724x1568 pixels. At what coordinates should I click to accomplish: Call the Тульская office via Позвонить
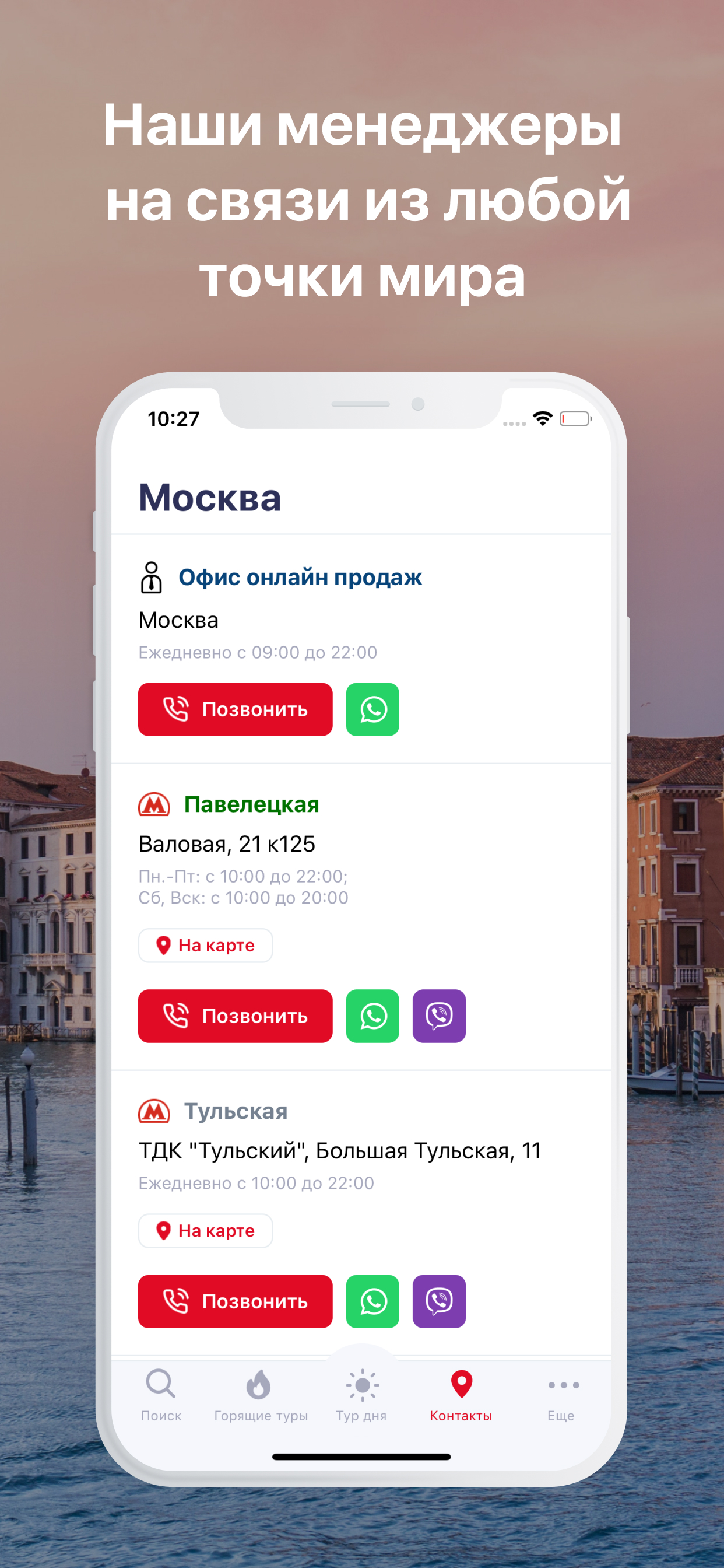(x=236, y=1301)
